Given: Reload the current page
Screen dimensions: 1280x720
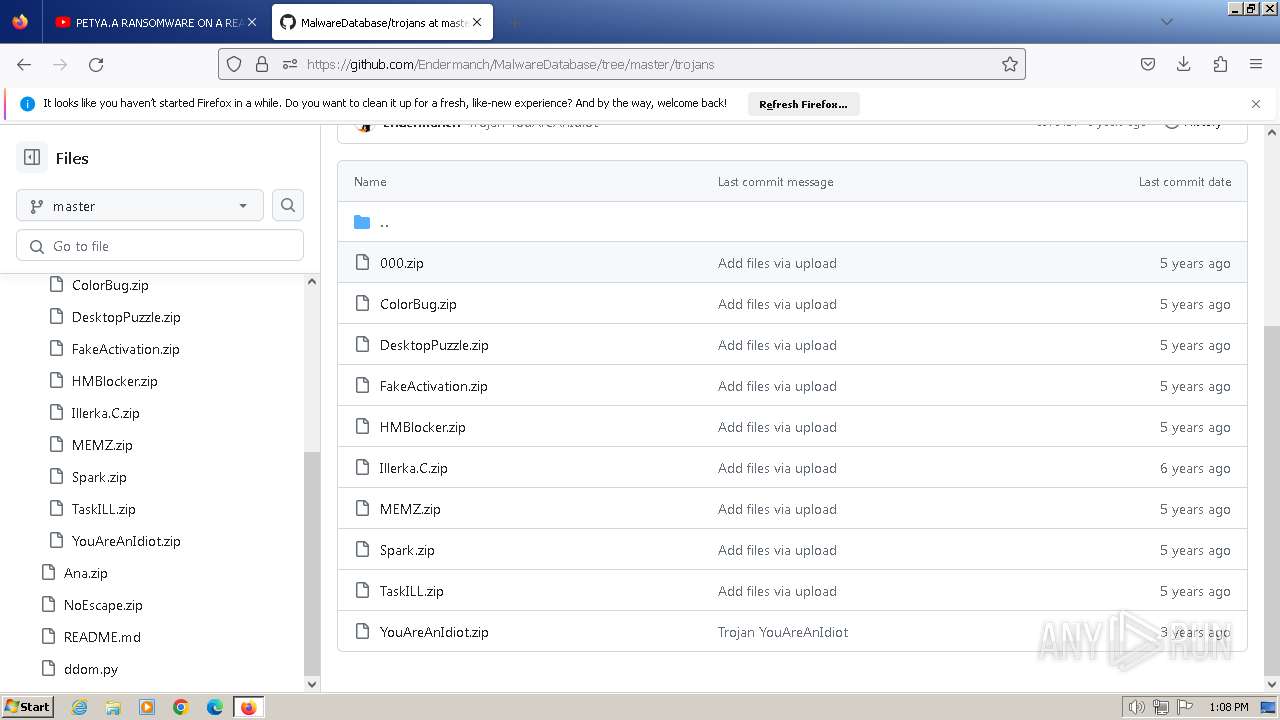Looking at the screenshot, I should click(x=96, y=64).
